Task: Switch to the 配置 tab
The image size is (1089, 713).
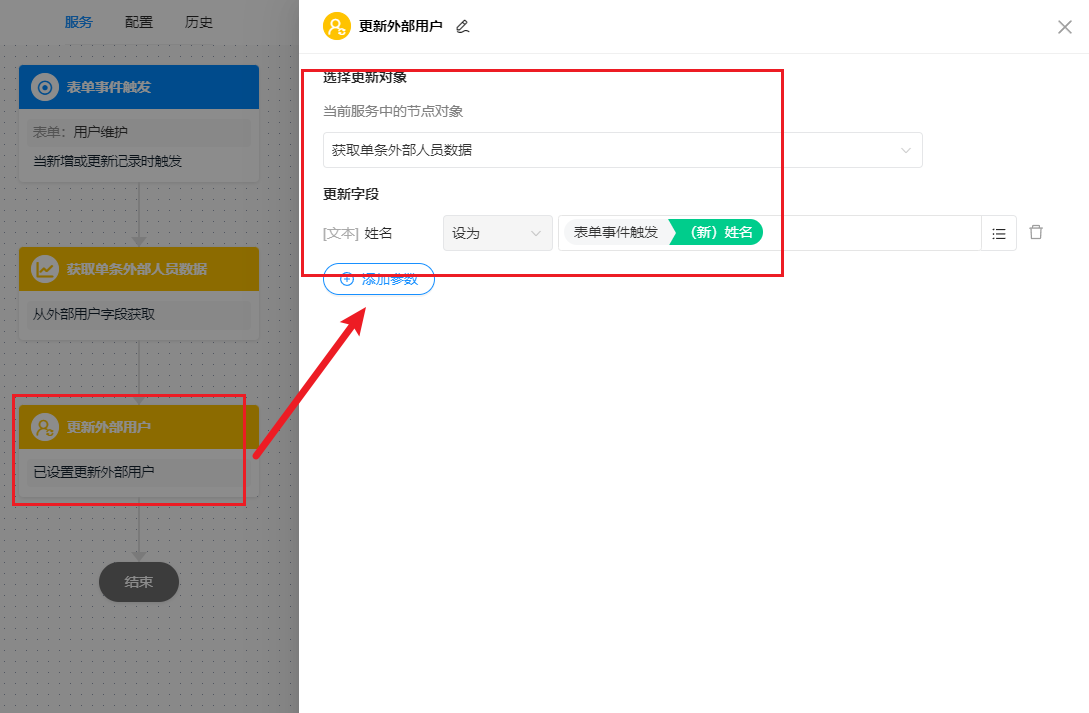Action: click(x=138, y=21)
